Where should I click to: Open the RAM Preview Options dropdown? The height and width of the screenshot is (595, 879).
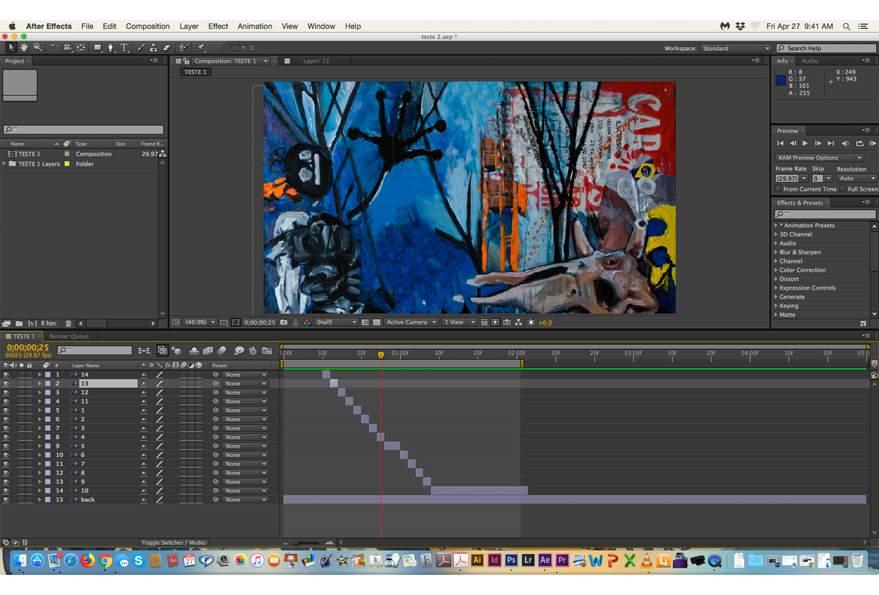[819, 158]
